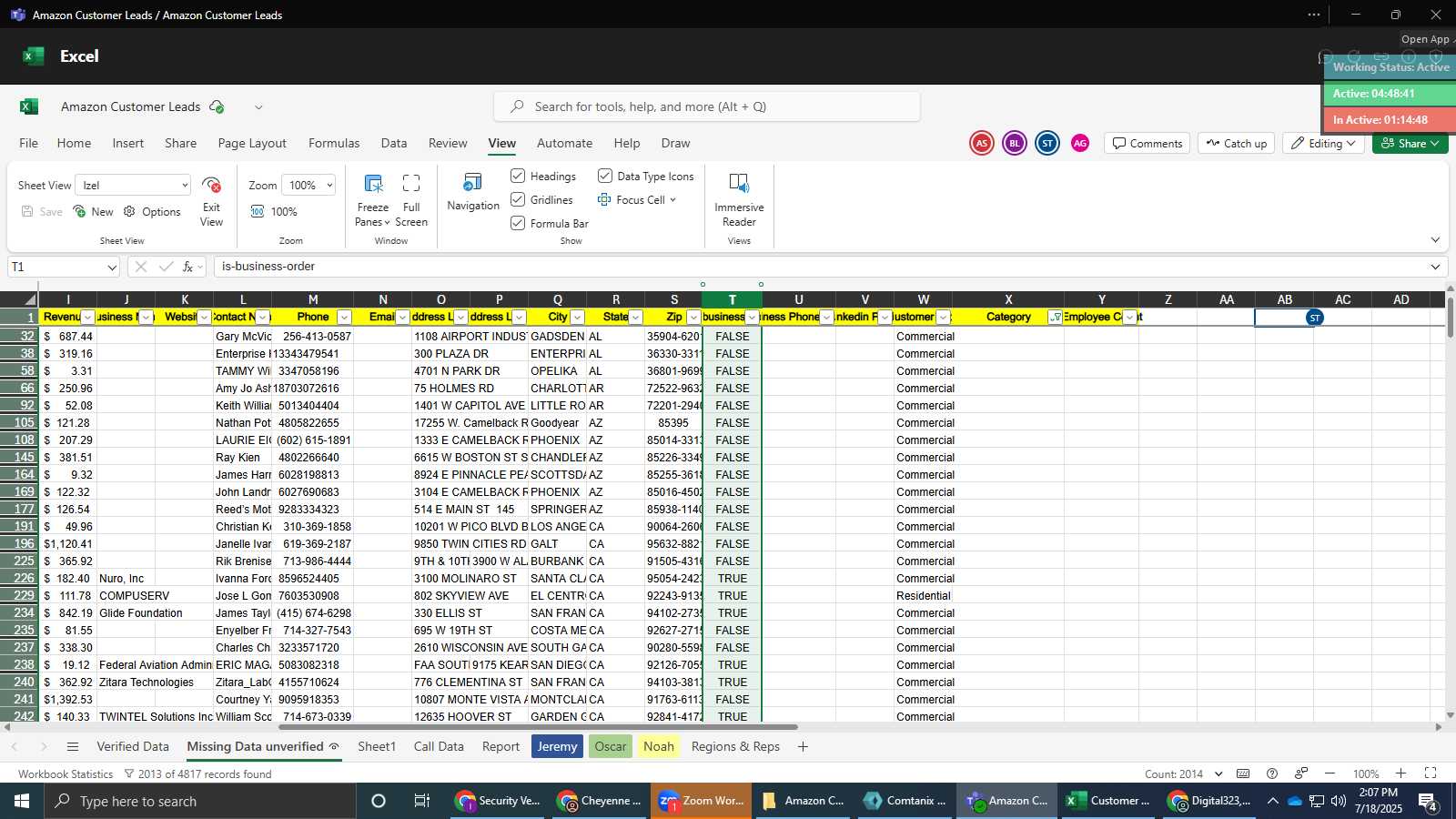The height and width of the screenshot is (819, 1456).
Task: Click the AG collaborator avatar
Action: tap(1080, 143)
